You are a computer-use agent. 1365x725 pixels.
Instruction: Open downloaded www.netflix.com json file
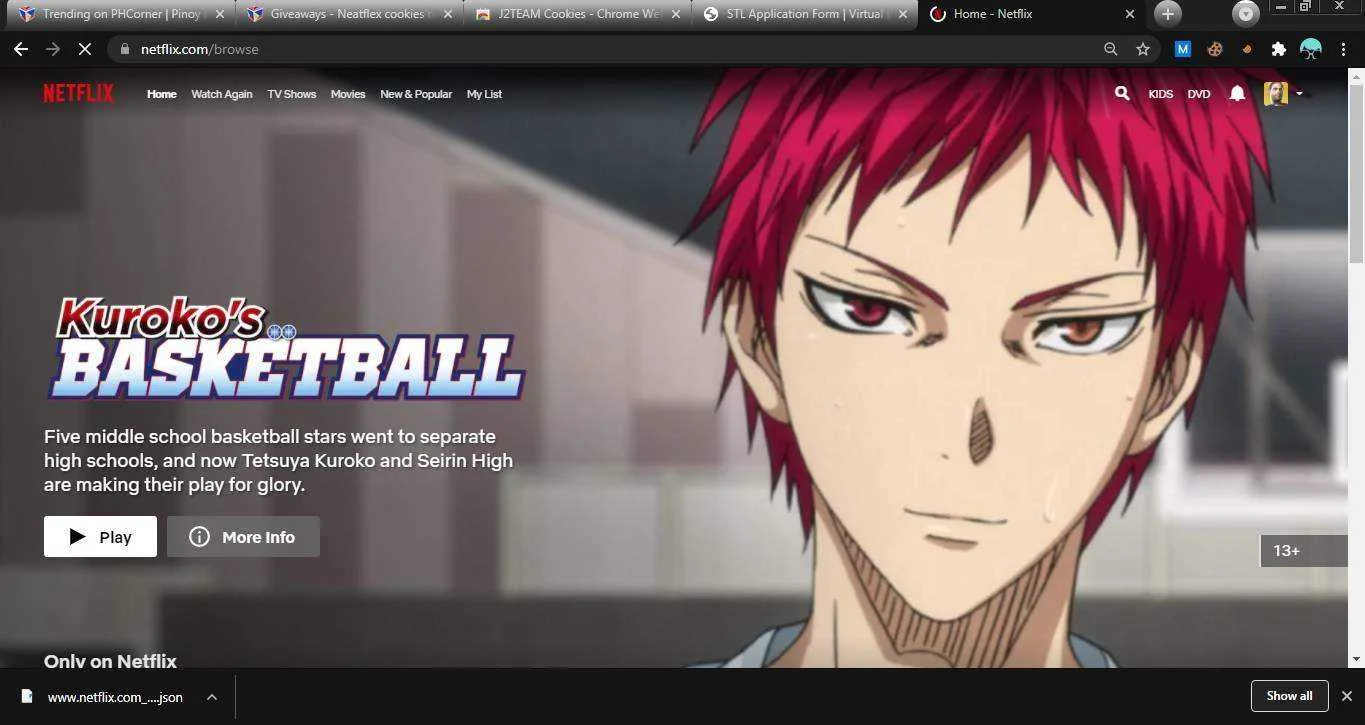coord(105,697)
